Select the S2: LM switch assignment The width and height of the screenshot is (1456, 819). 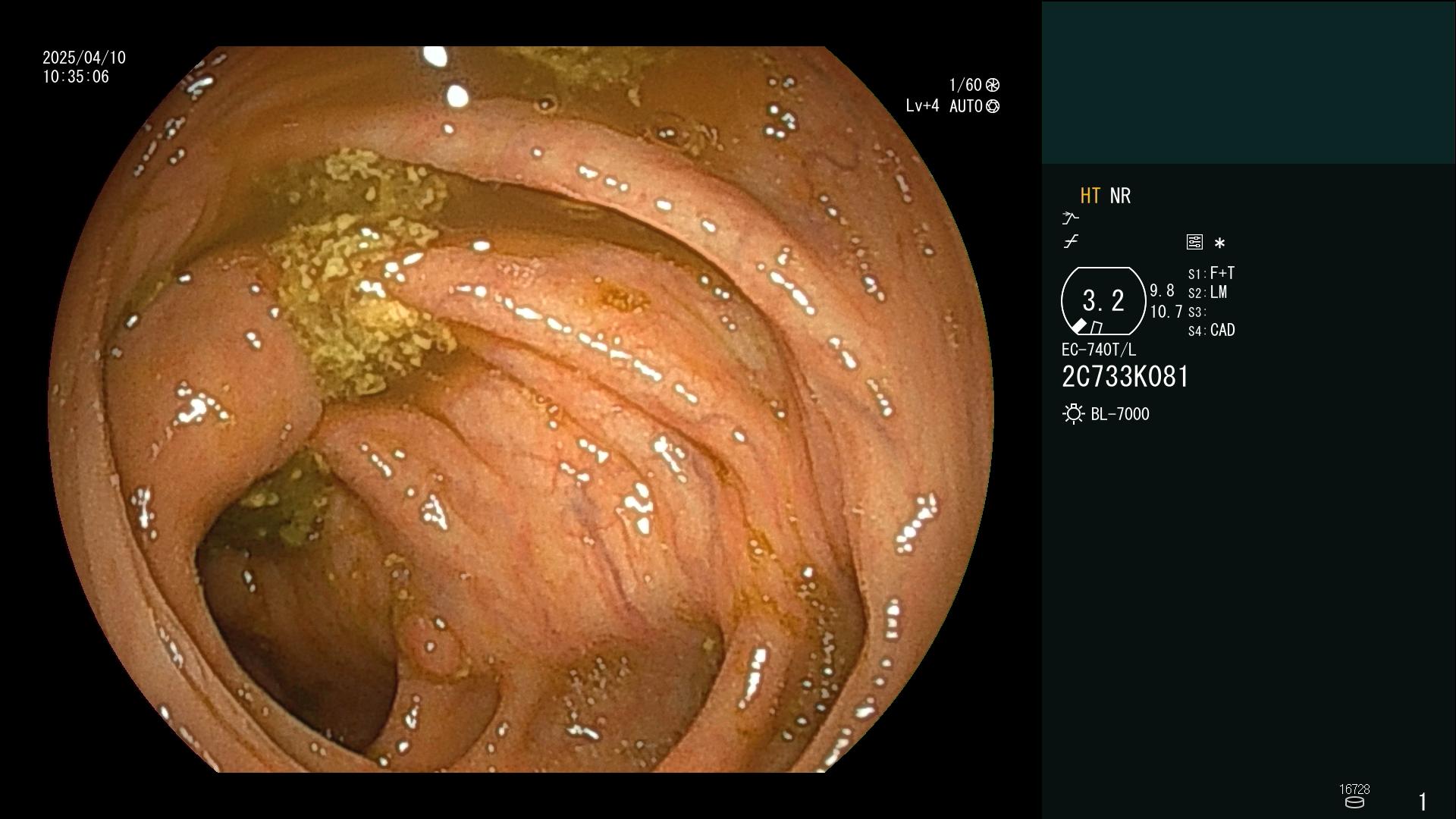tap(1207, 292)
